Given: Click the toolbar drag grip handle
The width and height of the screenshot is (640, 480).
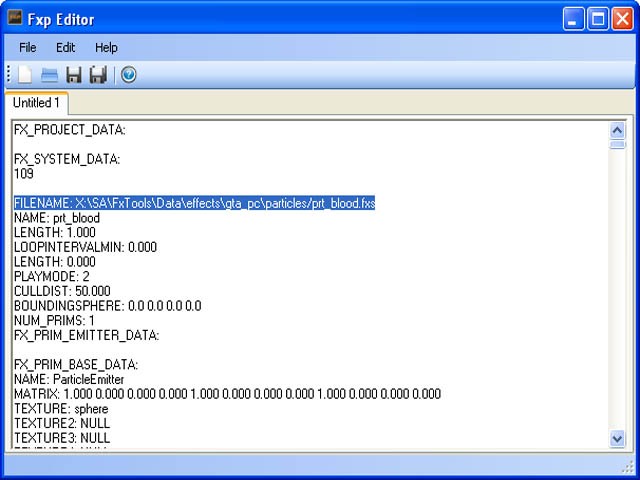Looking at the screenshot, I should pos(9,75).
